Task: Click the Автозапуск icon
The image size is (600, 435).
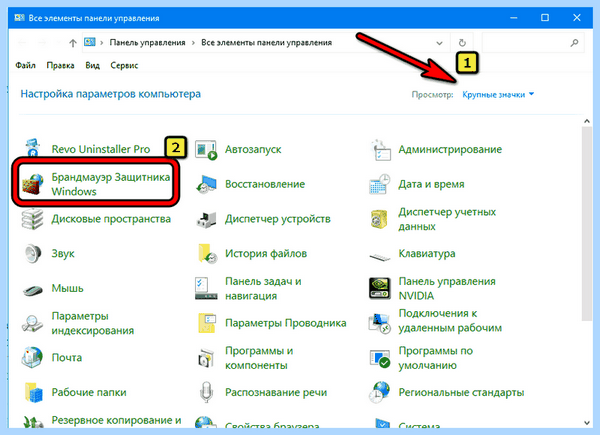Action: (x=206, y=150)
